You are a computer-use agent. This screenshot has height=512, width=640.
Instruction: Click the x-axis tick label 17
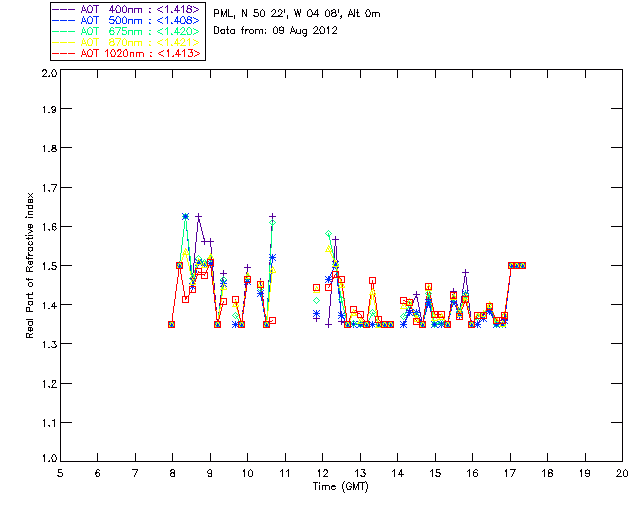(x=510, y=473)
